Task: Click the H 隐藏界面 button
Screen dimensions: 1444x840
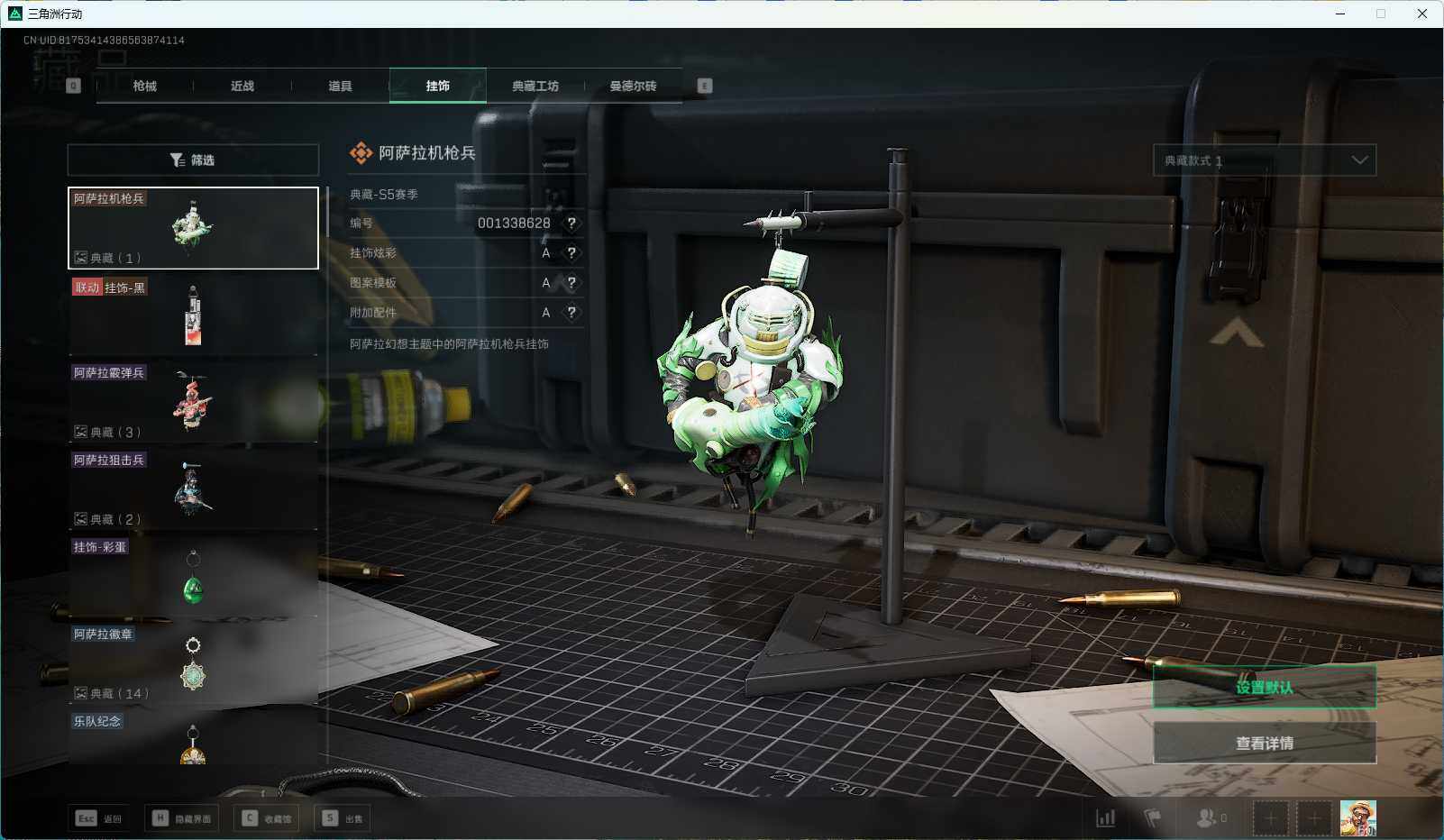Action: point(182,818)
